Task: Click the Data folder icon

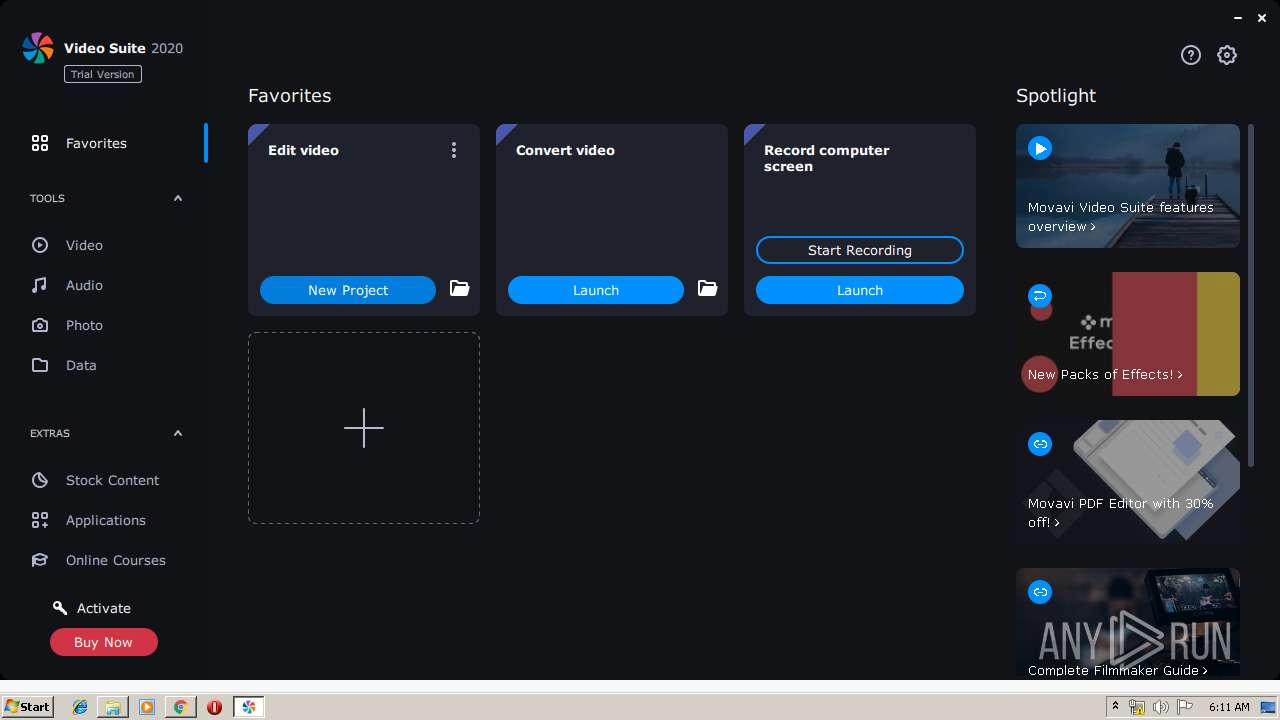Action: pos(40,365)
